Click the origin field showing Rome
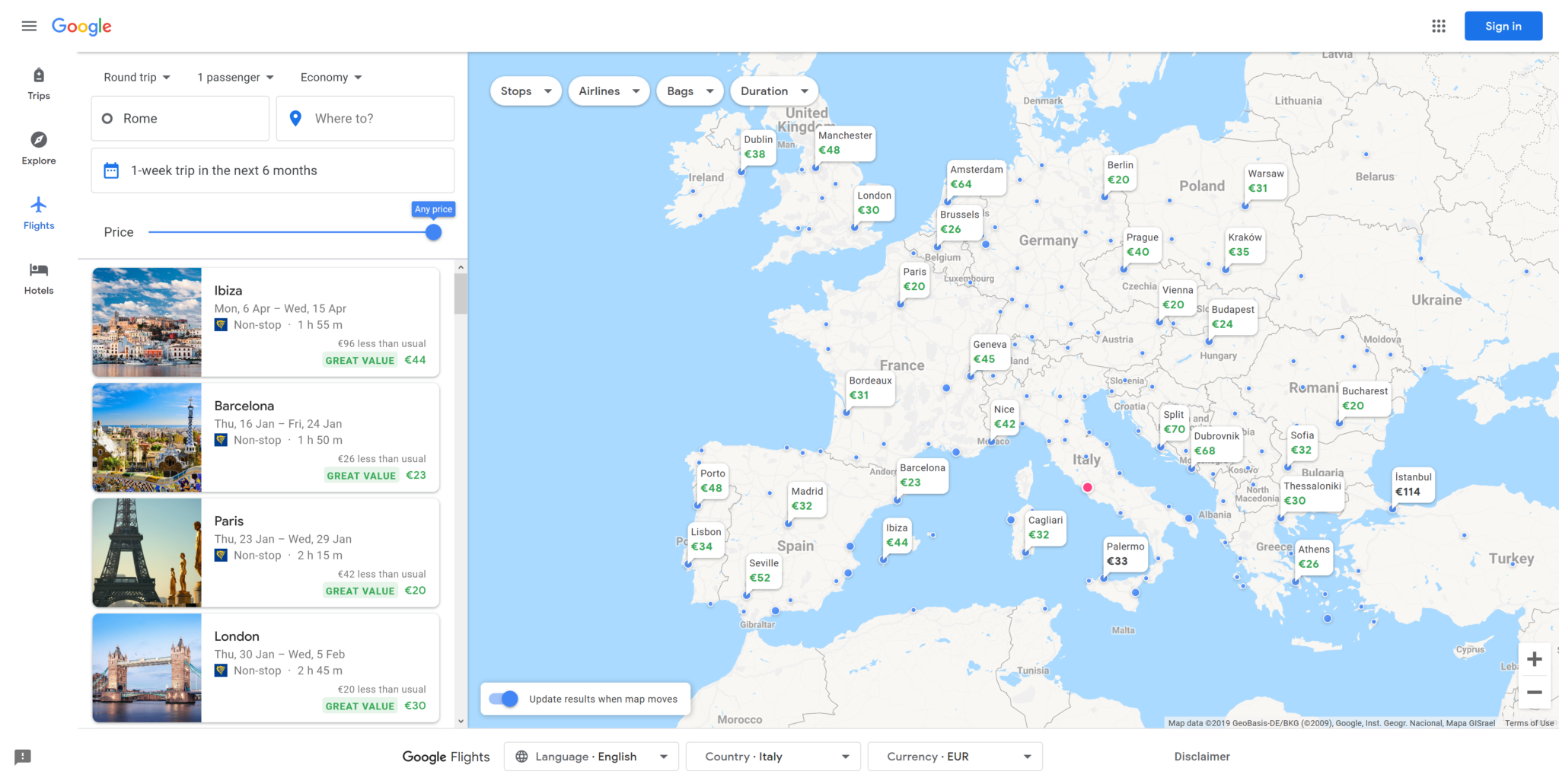Viewport: 1559px width, 784px height. click(x=180, y=119)
